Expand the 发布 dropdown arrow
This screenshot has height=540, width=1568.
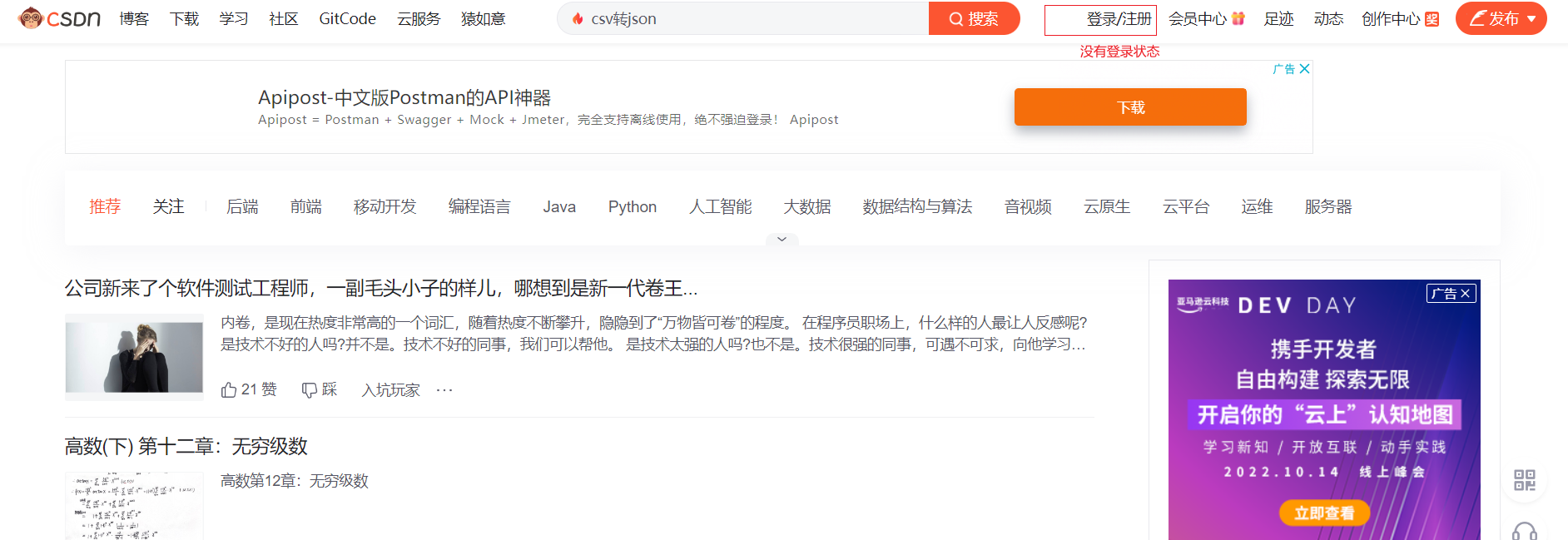[1531, 19]
